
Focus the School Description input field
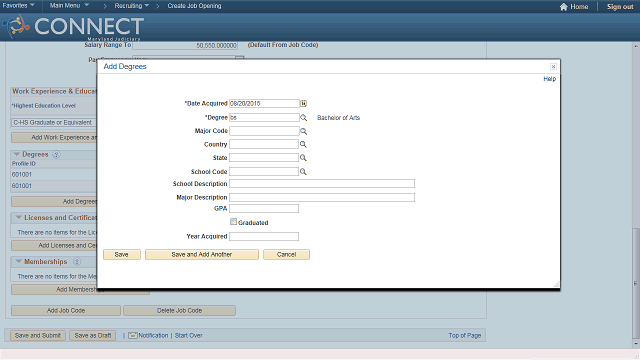(322, 184)
